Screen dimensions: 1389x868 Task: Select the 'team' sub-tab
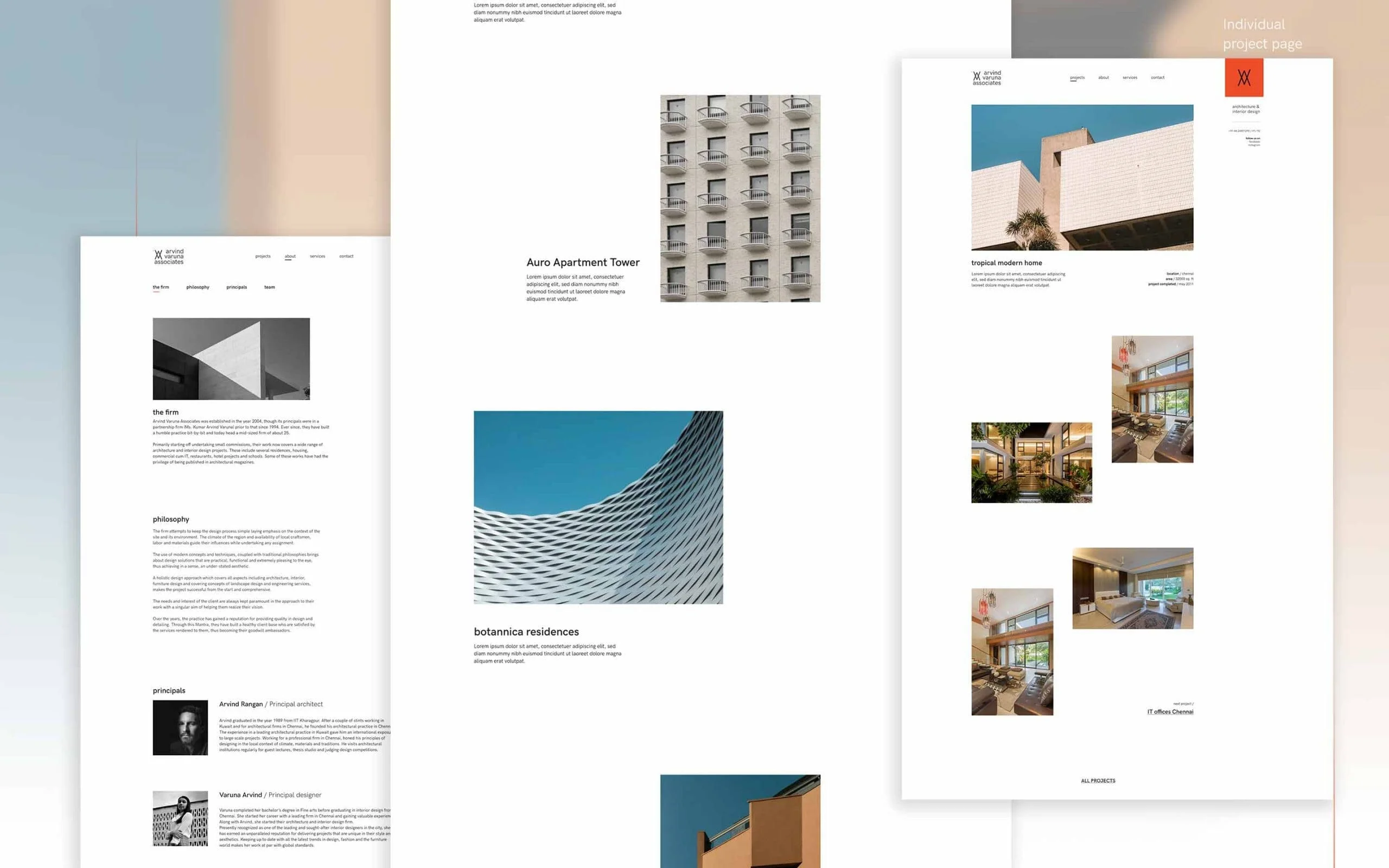(269, 287)
